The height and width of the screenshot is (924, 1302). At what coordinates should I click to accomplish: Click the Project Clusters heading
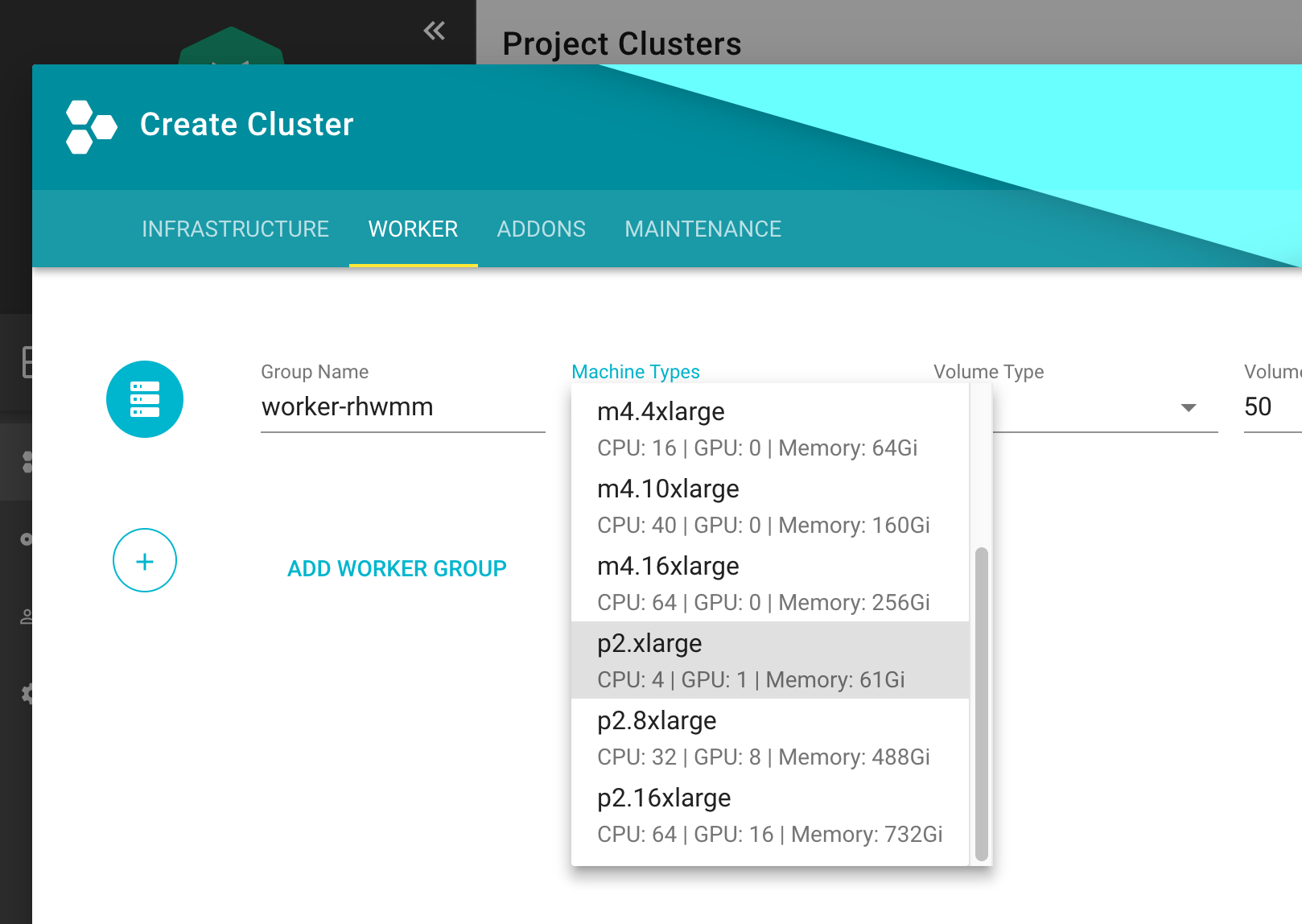[621, 43]
